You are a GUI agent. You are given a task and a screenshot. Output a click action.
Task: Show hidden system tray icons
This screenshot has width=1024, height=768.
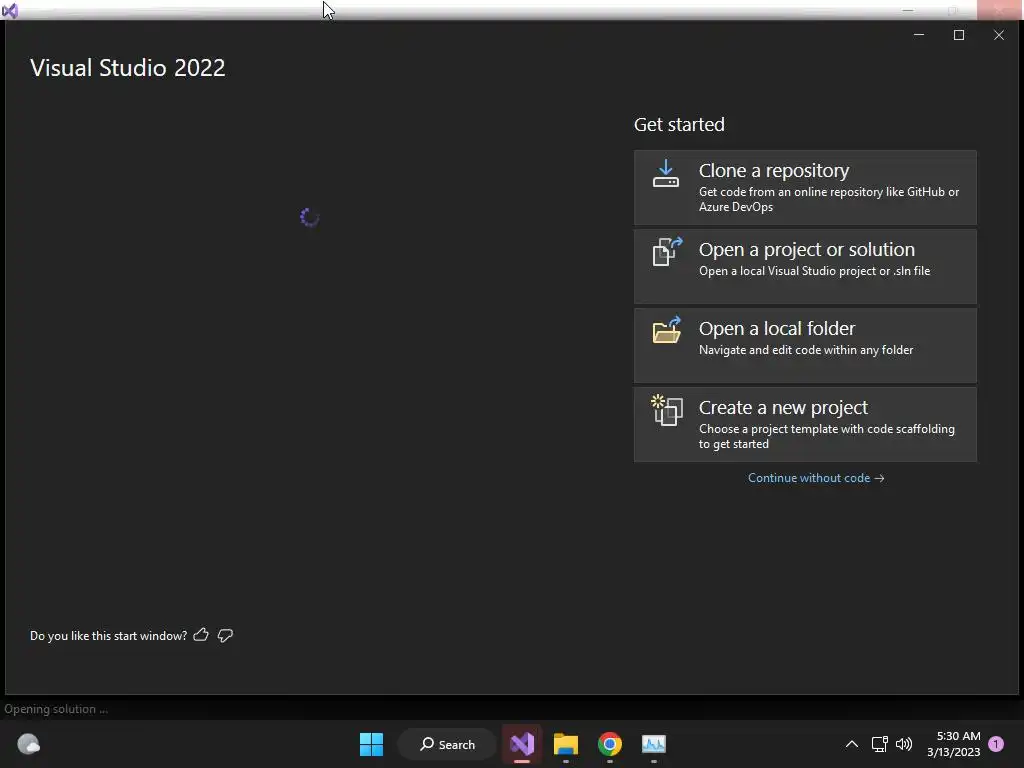pyautogui.click(x=852, y=744)
